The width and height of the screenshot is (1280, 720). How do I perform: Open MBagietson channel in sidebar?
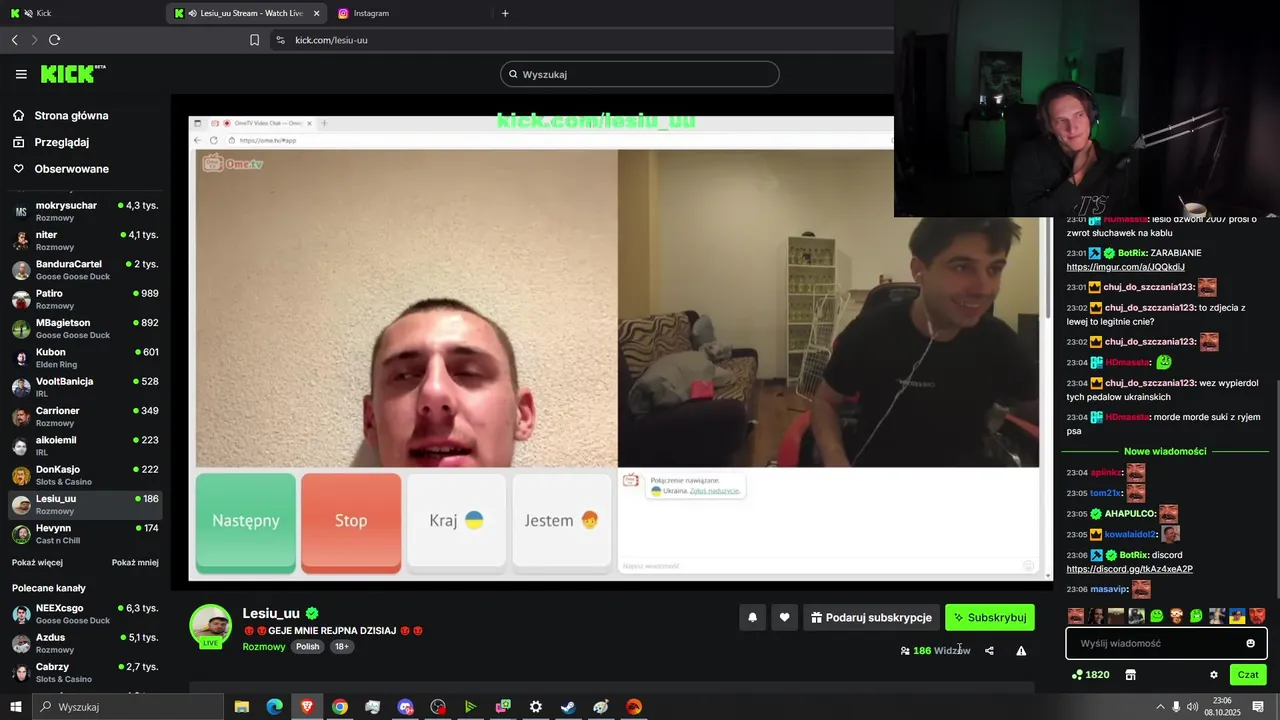(x=86, y=328)
